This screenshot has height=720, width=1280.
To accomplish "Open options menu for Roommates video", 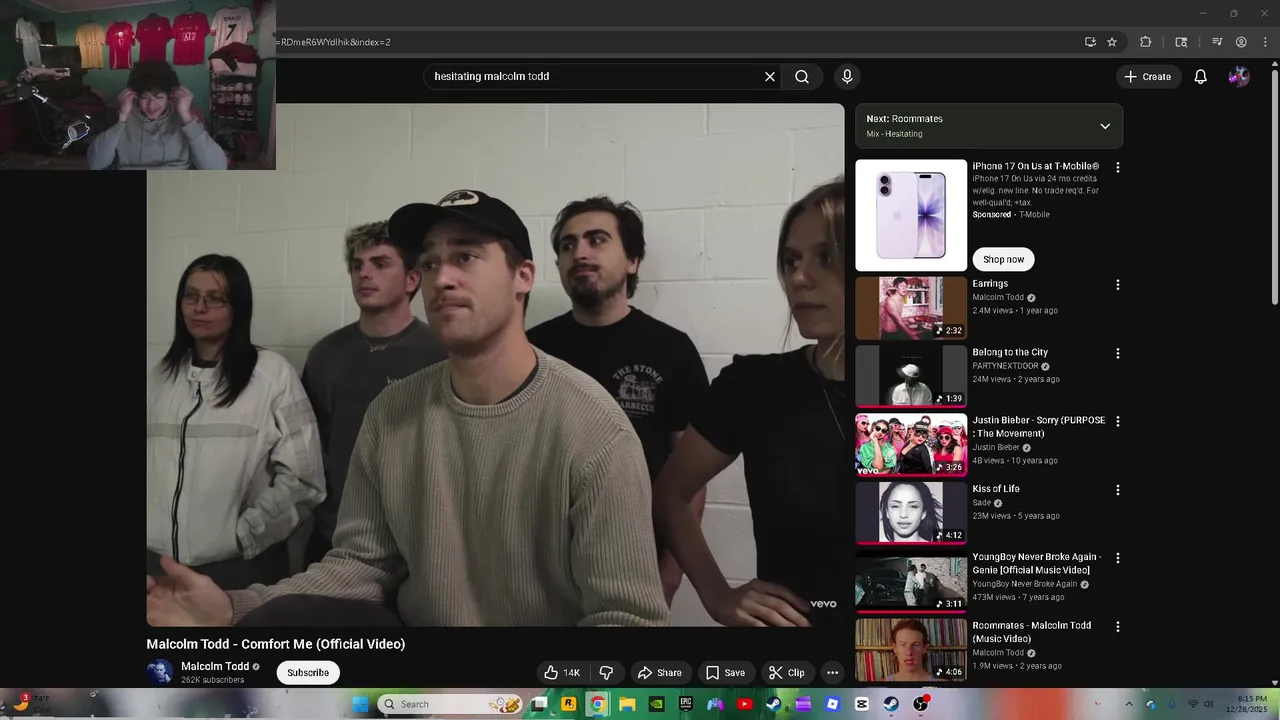I will pos(1118,627).
